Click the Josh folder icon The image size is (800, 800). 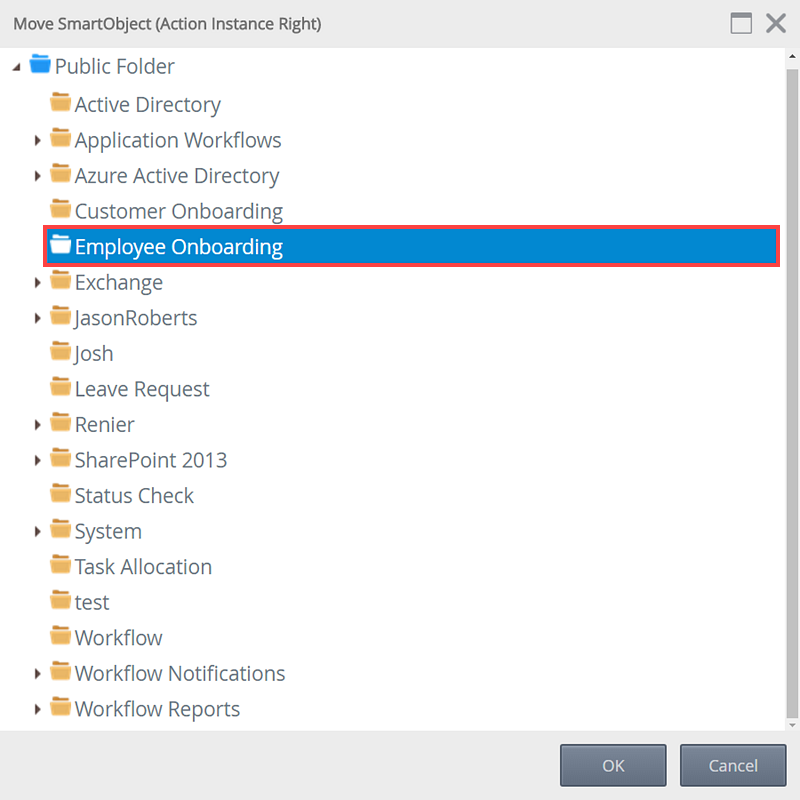[x=61, y=353]
